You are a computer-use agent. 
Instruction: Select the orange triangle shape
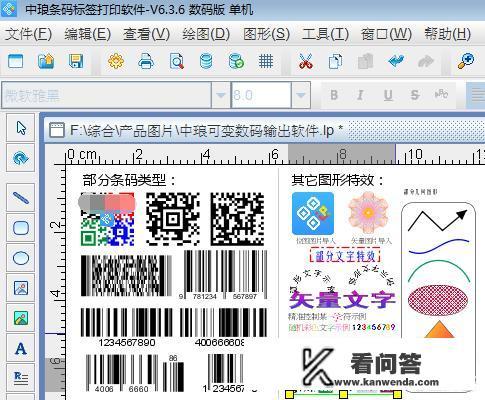click(x=439, y=330)
